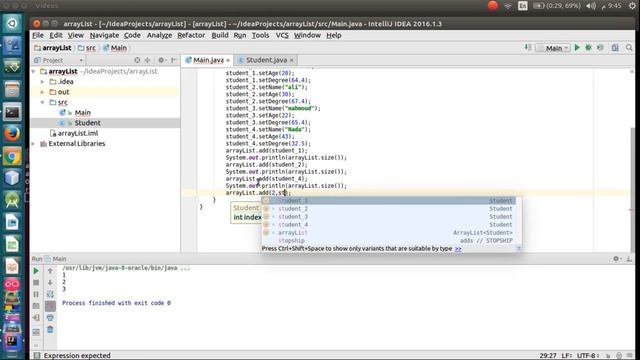Open the Navigate menu
The height and width of the screenshot is (360, 640).
click(104, 36)
